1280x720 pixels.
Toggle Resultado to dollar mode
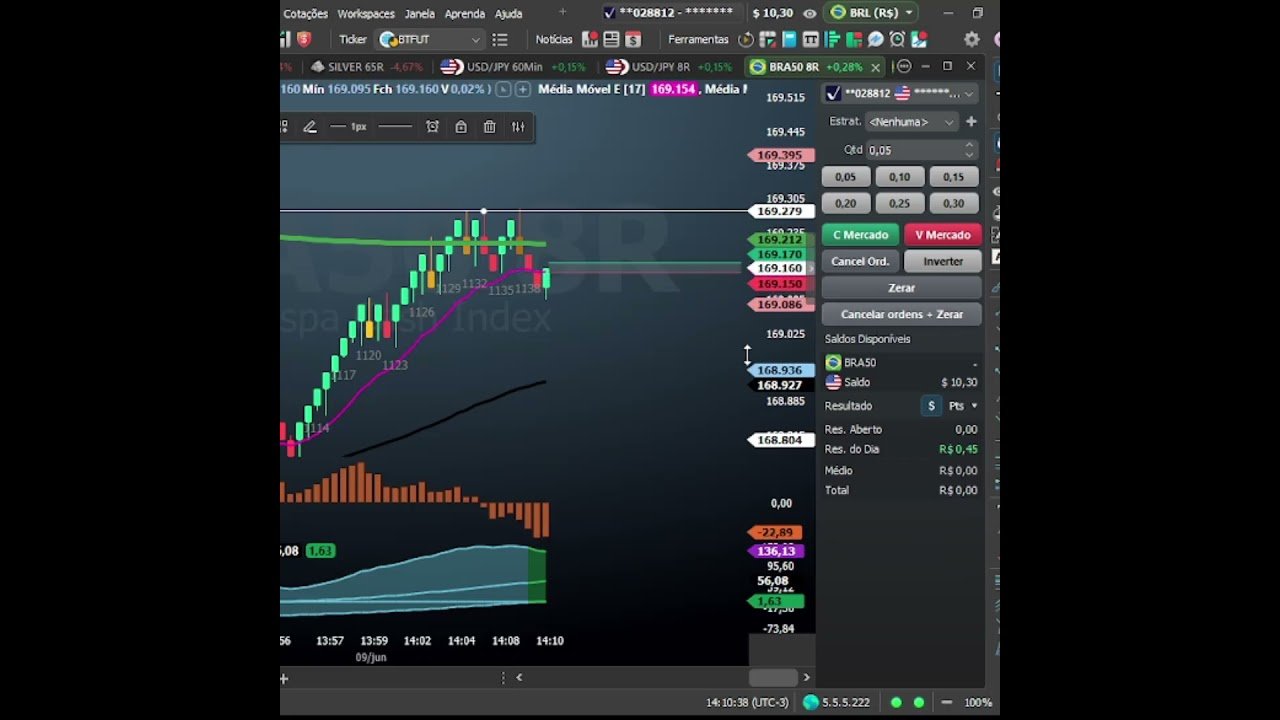coord(931,406)
